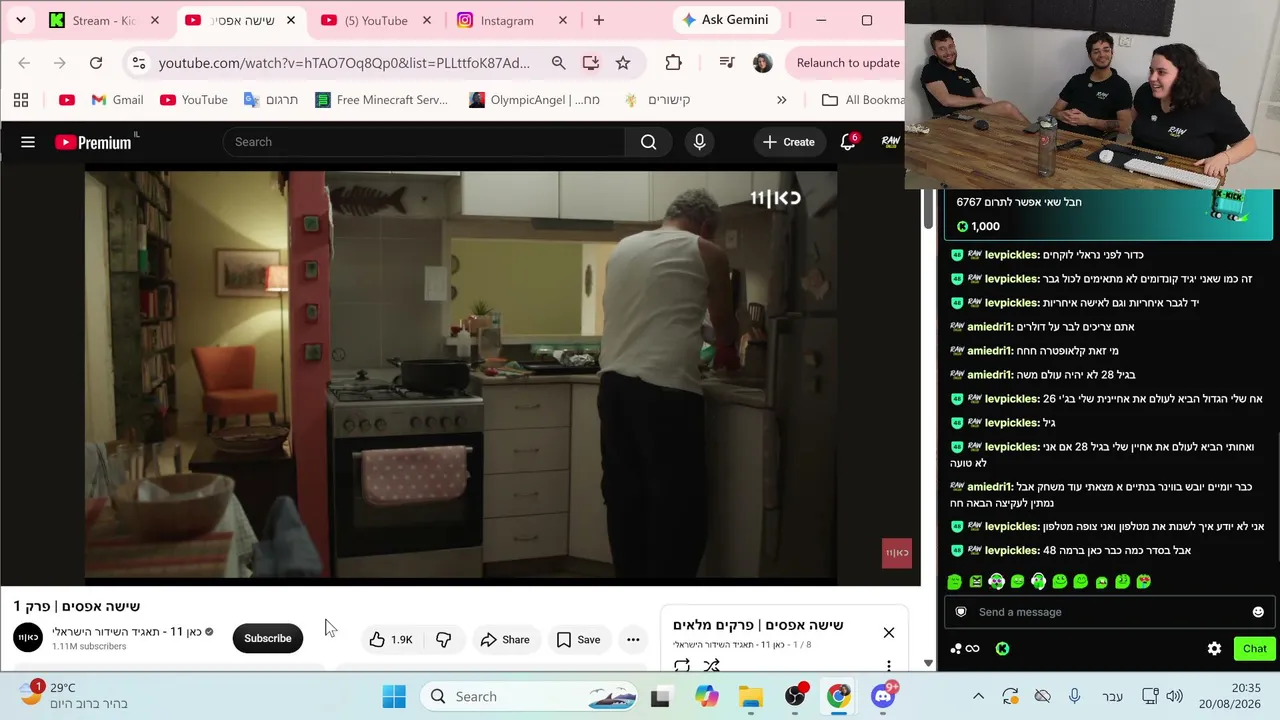Like the video with thumbs up
The height and width of the screenshot is (720, 1280).
[391, 639]
